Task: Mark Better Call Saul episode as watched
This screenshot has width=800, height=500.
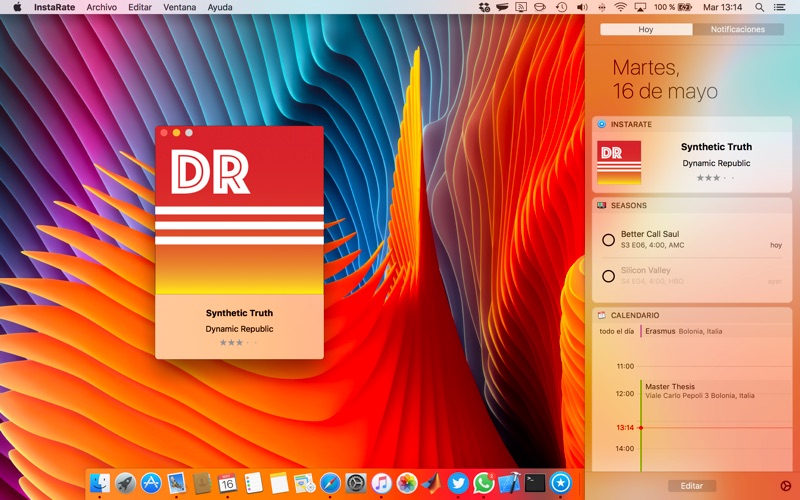Action: (x=608, y=240)
